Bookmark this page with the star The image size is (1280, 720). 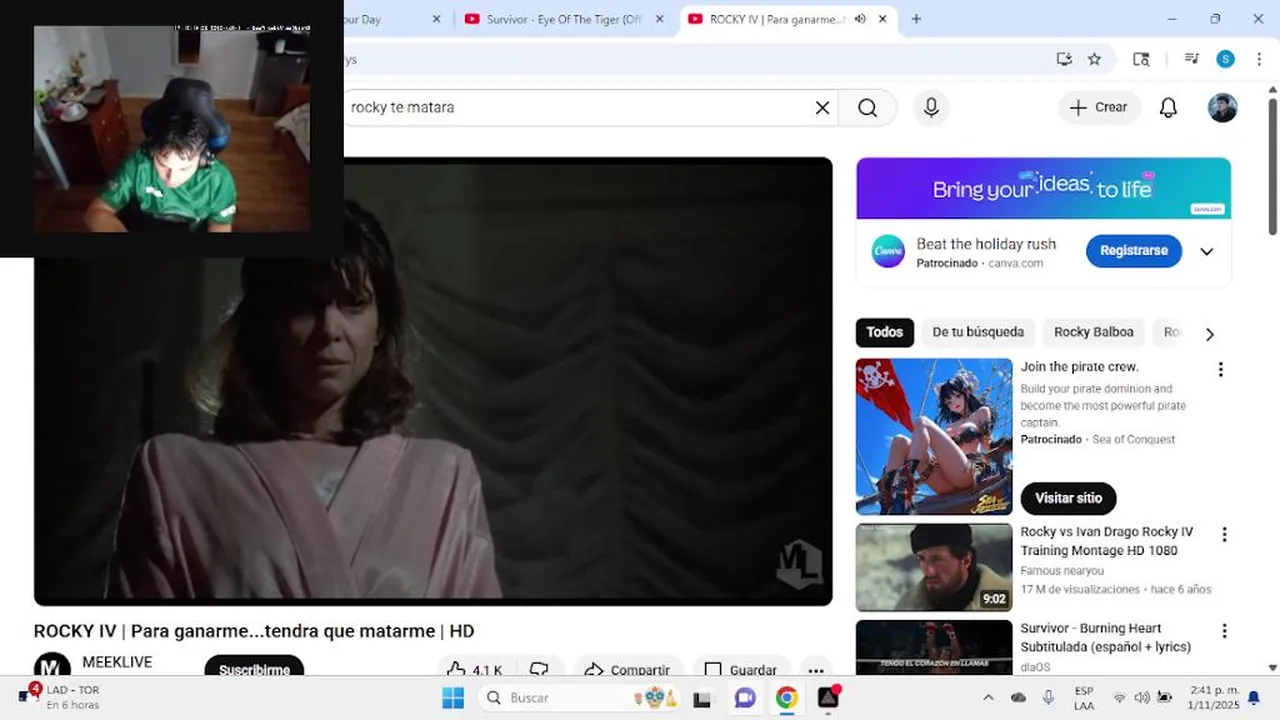1094,59
